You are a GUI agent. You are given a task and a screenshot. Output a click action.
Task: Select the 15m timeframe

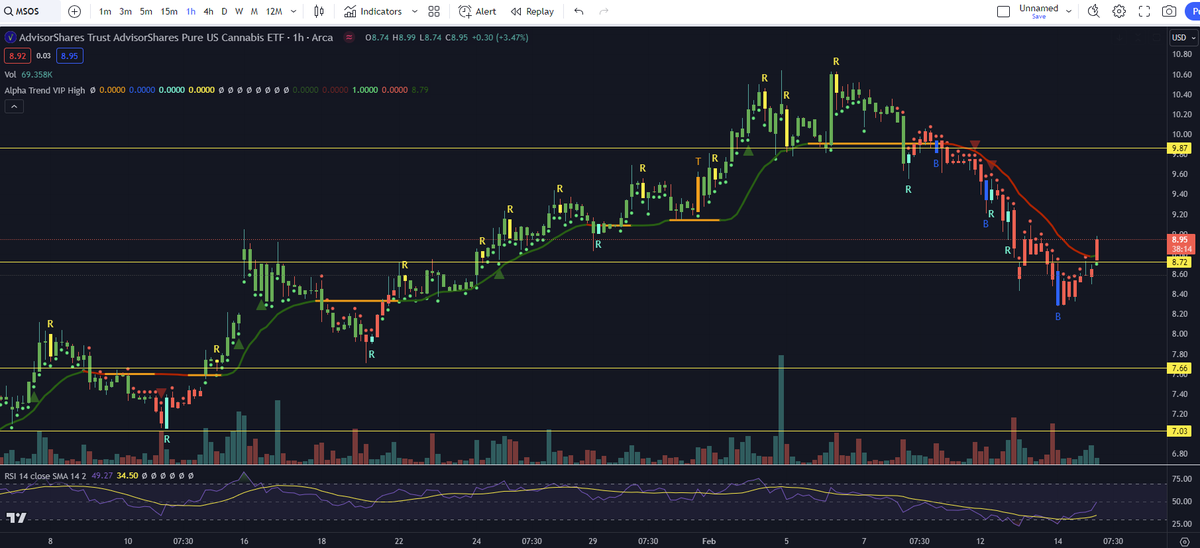click(169, 11)
